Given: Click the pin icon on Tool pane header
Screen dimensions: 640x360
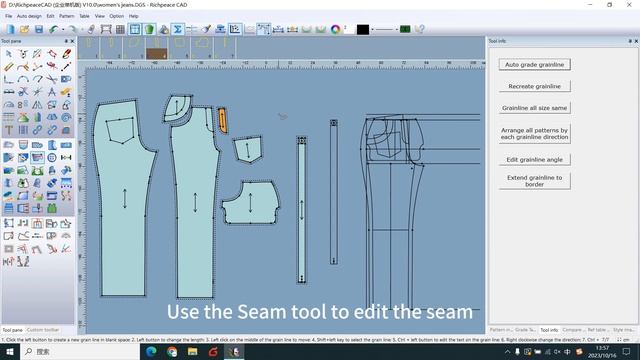Looking at the screenshot, I should pos(66,41).
